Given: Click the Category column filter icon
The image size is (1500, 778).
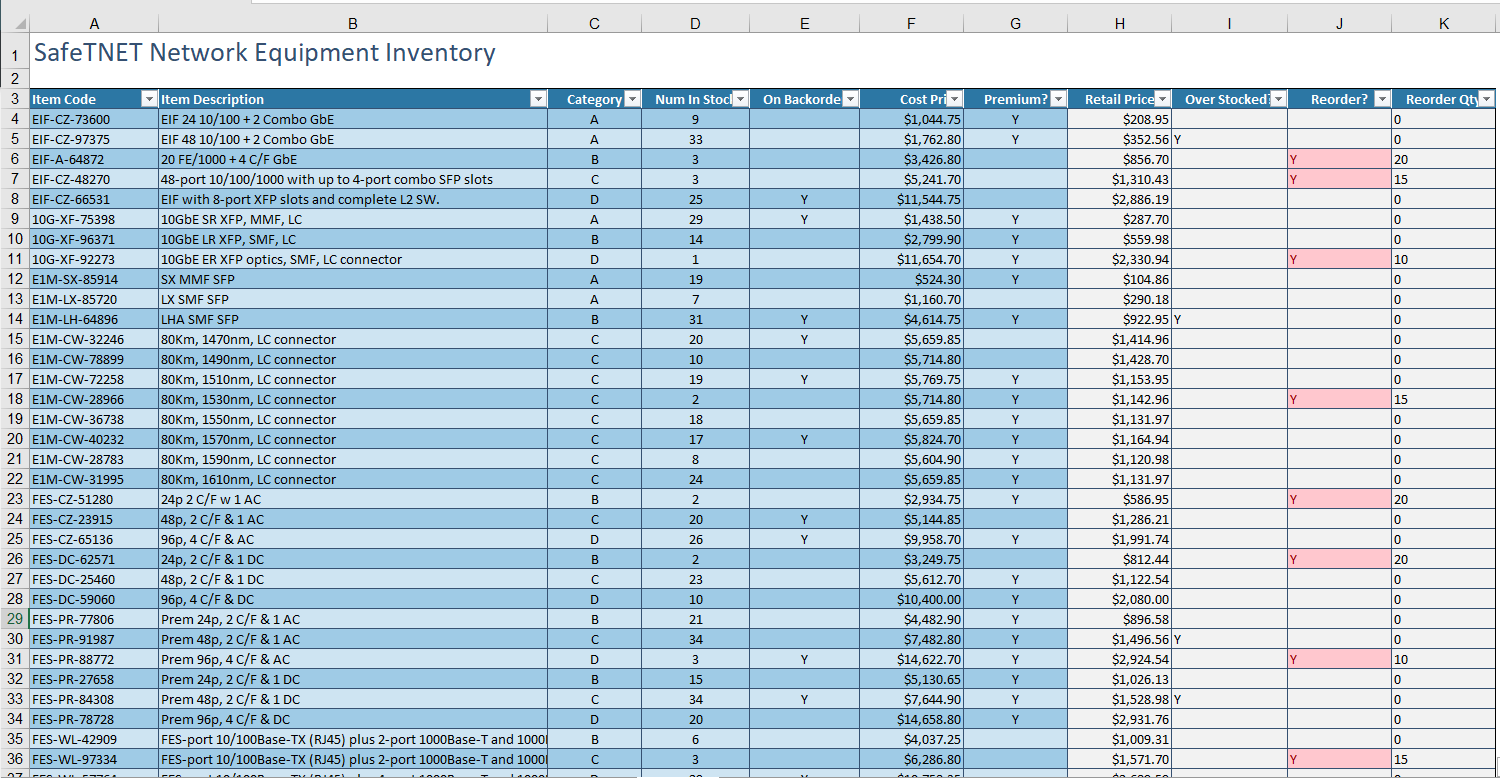Looking at the screenshot, I should click(x=632, y=99).
